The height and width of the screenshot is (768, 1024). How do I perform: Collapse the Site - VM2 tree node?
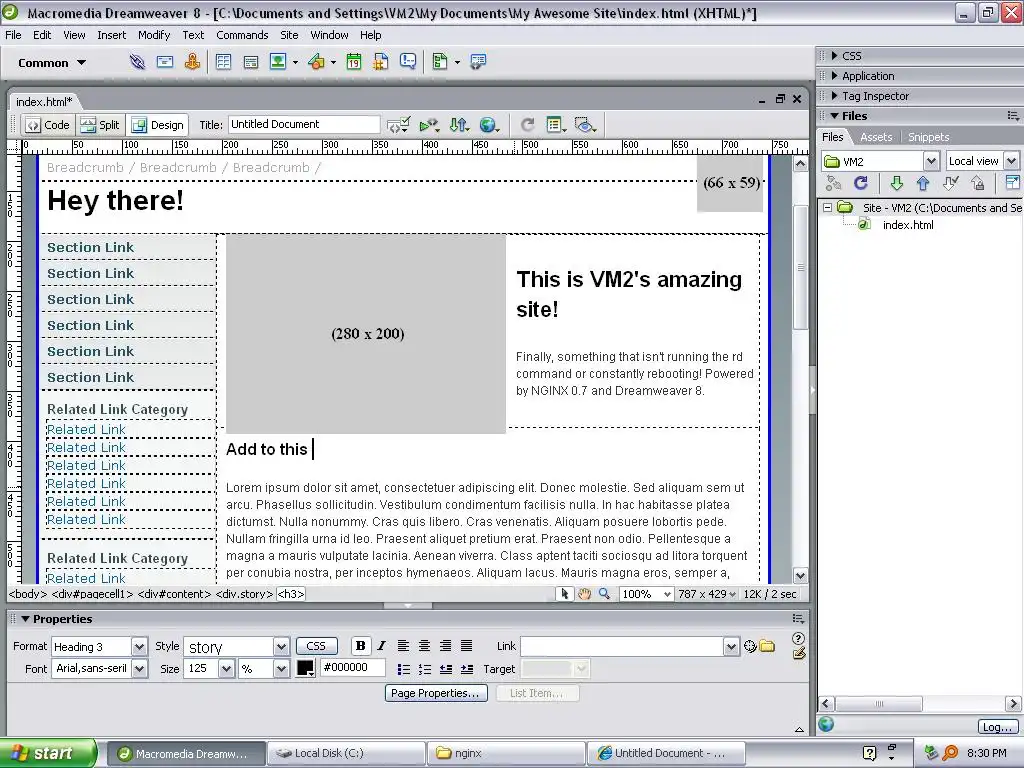coord(827,208)
